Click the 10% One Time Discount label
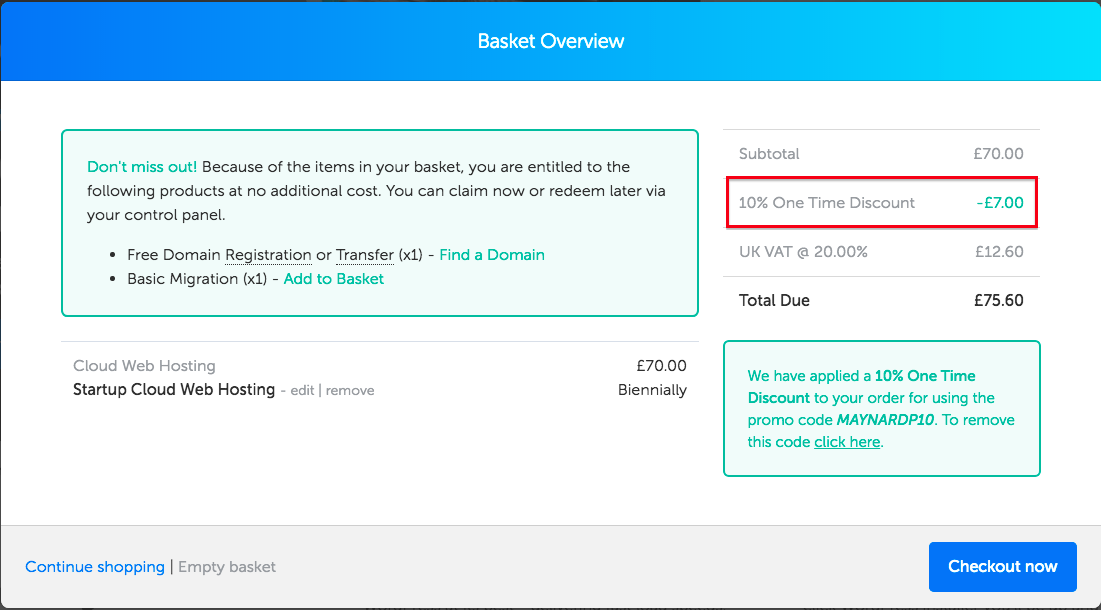 click(826, 203)
